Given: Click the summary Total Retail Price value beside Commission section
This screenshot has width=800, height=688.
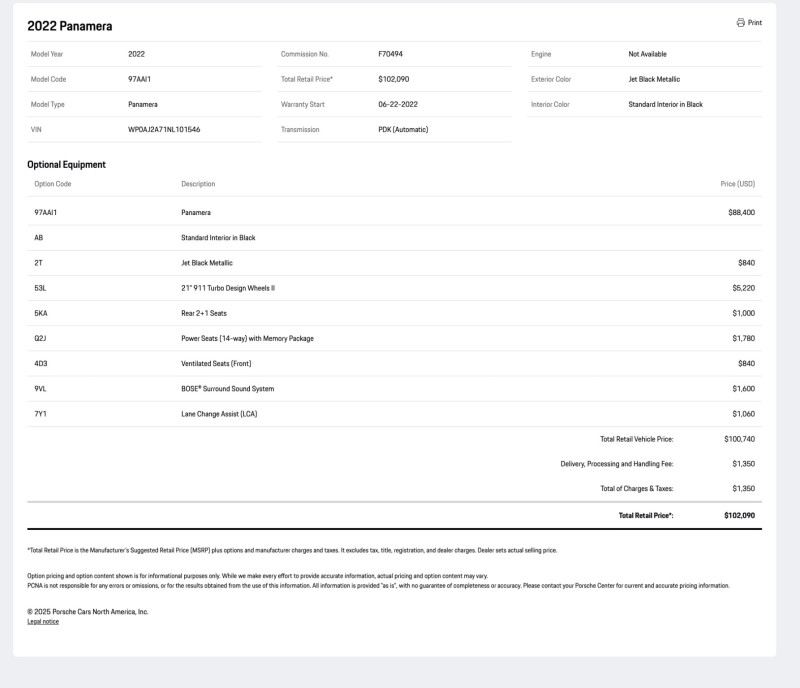Looking at the screenshot, I should (x=393, y=79).
